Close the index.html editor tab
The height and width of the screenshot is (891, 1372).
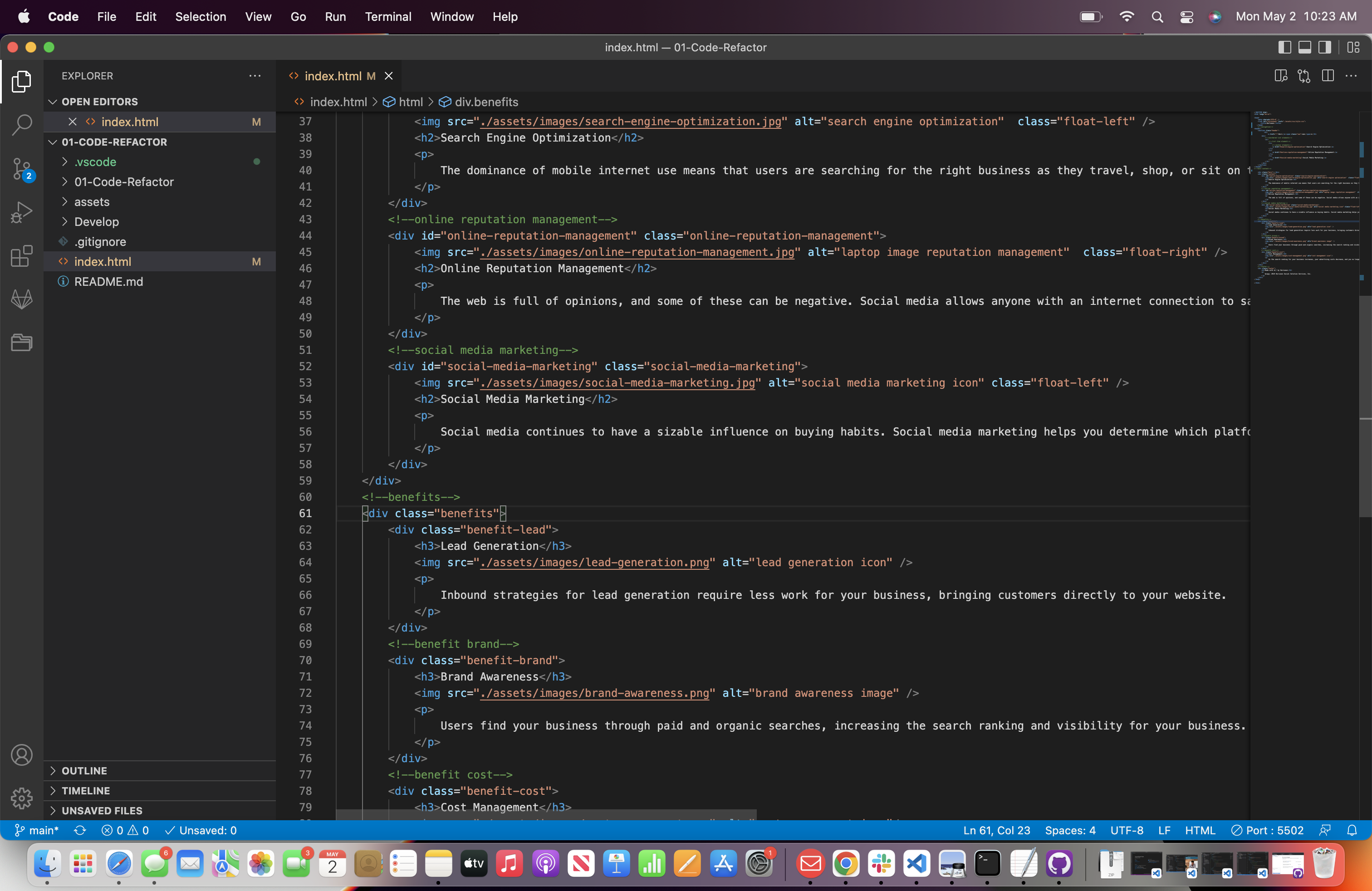[388, 76]
